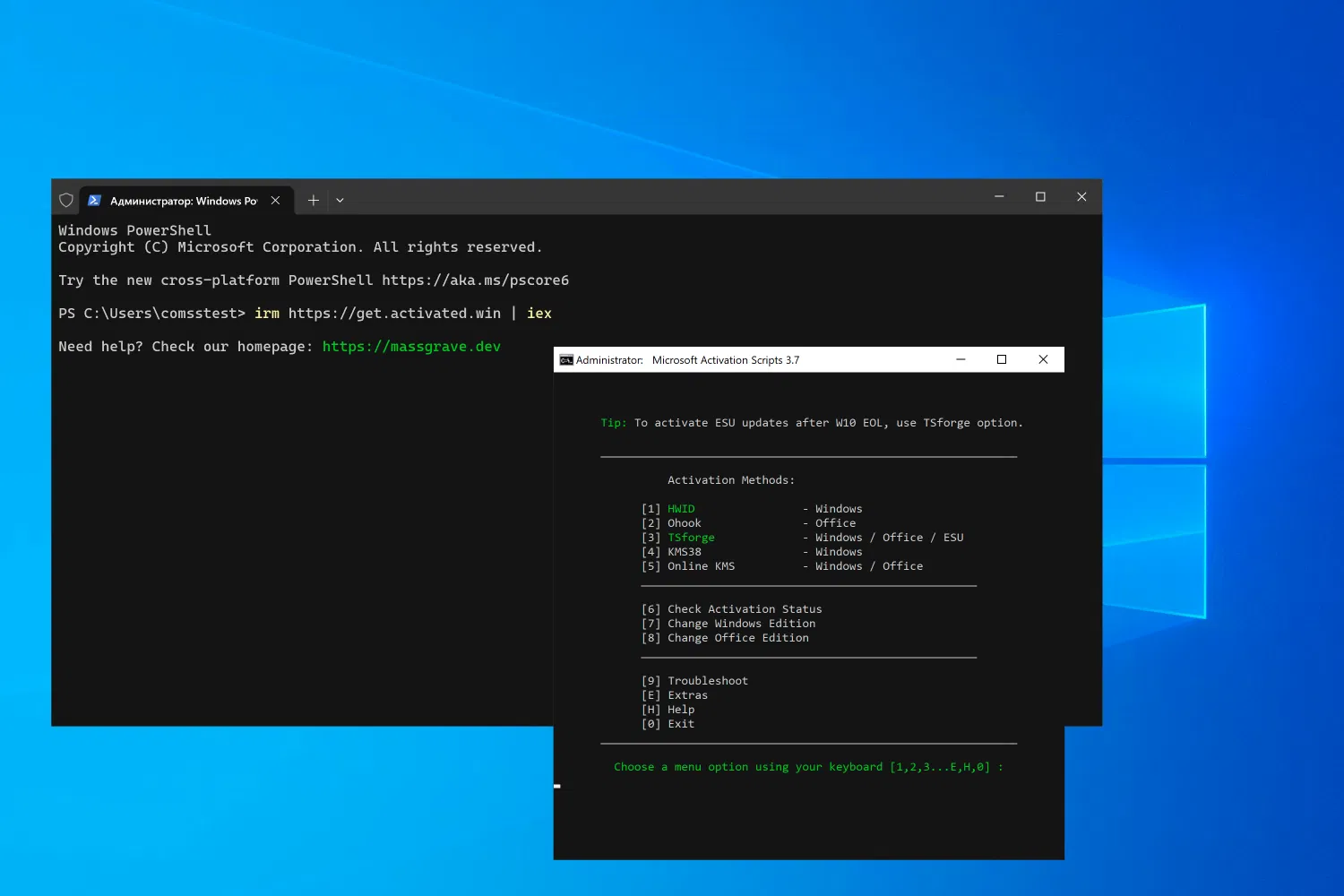The image size is (1344, 896).
Task: Click the "Activation Methods:" heading
Action: [x=731, y=480]
